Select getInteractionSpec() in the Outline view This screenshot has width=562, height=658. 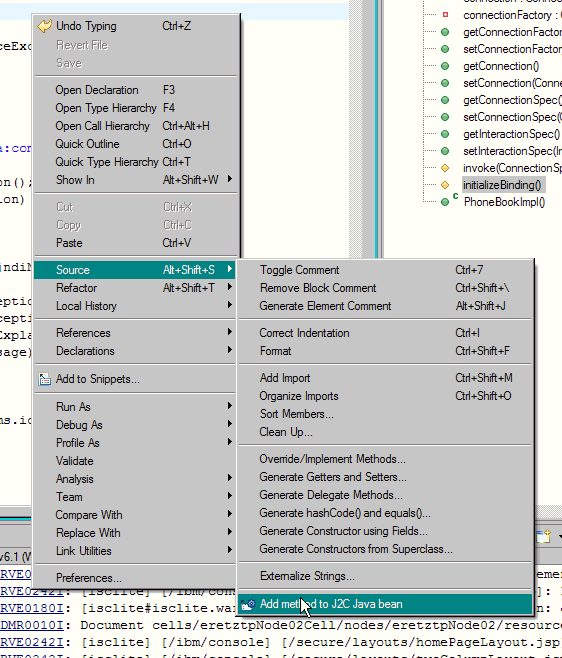[512, 134]
